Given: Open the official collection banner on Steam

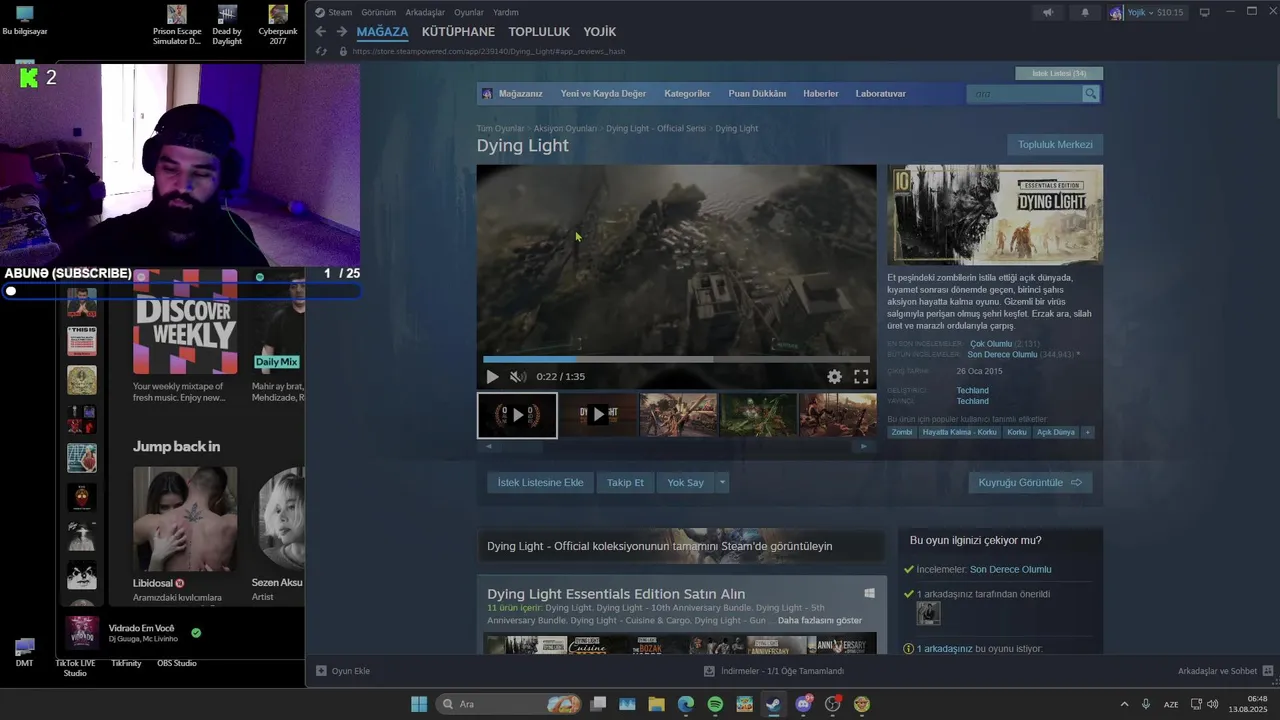Looking at the screenshot, I should [681, 546].
